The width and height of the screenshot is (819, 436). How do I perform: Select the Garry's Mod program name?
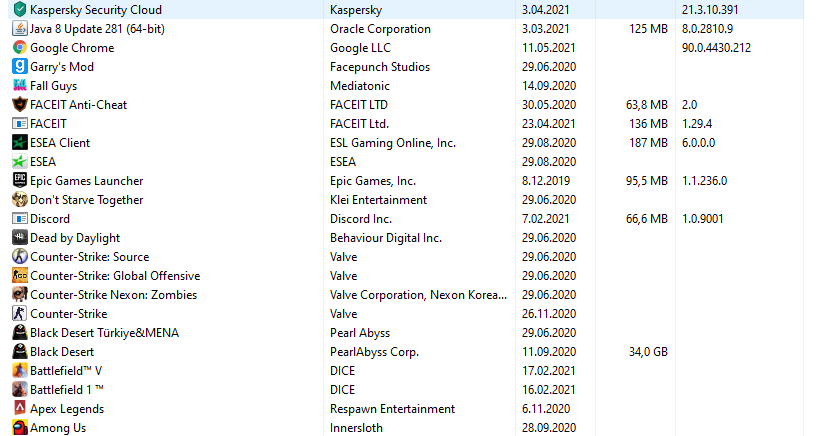pos(62,67)
